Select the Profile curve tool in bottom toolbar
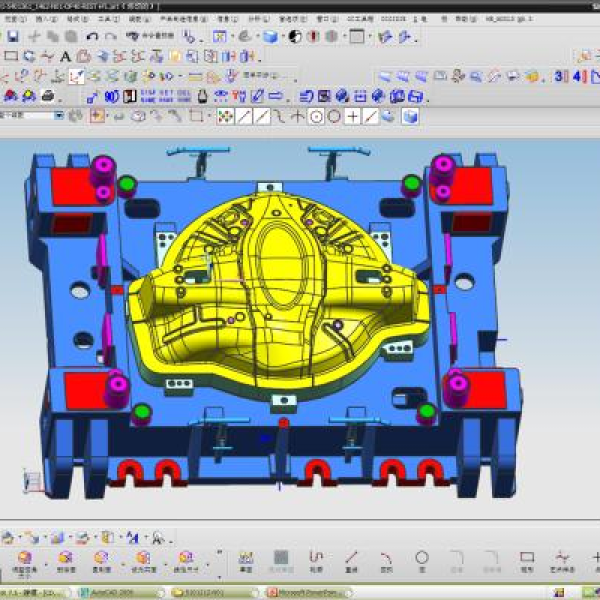600x600 pixels. (316, 557)
